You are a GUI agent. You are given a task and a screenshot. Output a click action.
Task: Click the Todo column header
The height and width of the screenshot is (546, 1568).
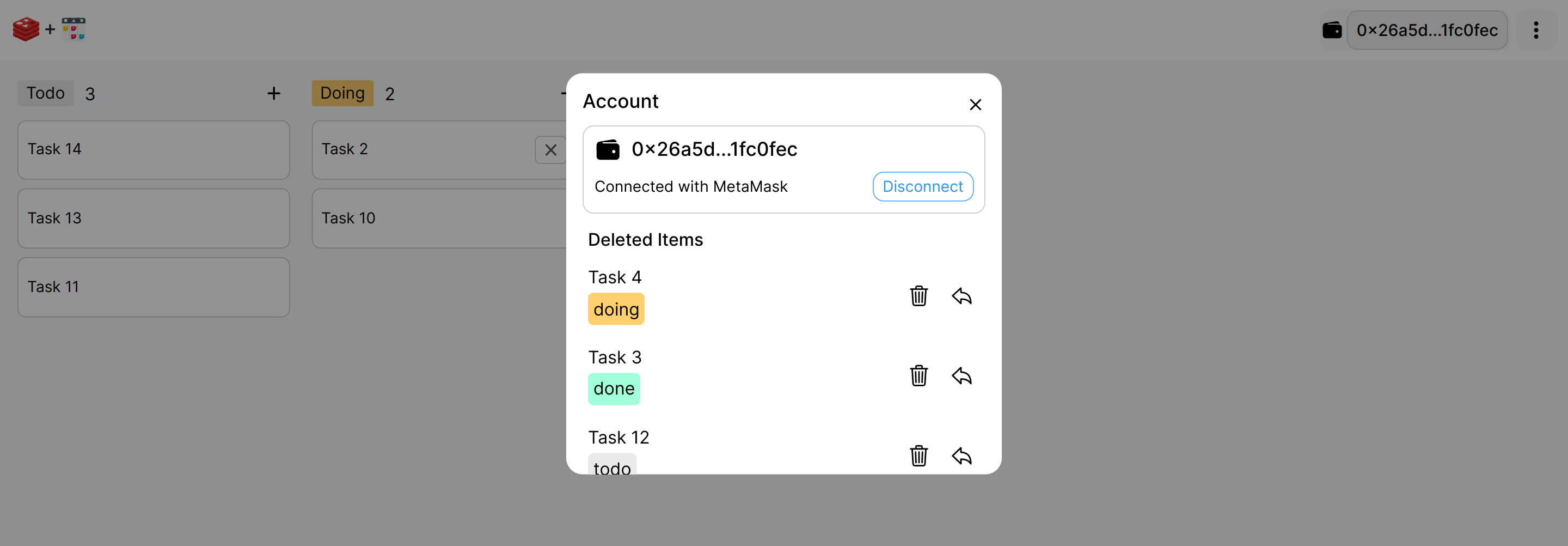coord(45,93)
